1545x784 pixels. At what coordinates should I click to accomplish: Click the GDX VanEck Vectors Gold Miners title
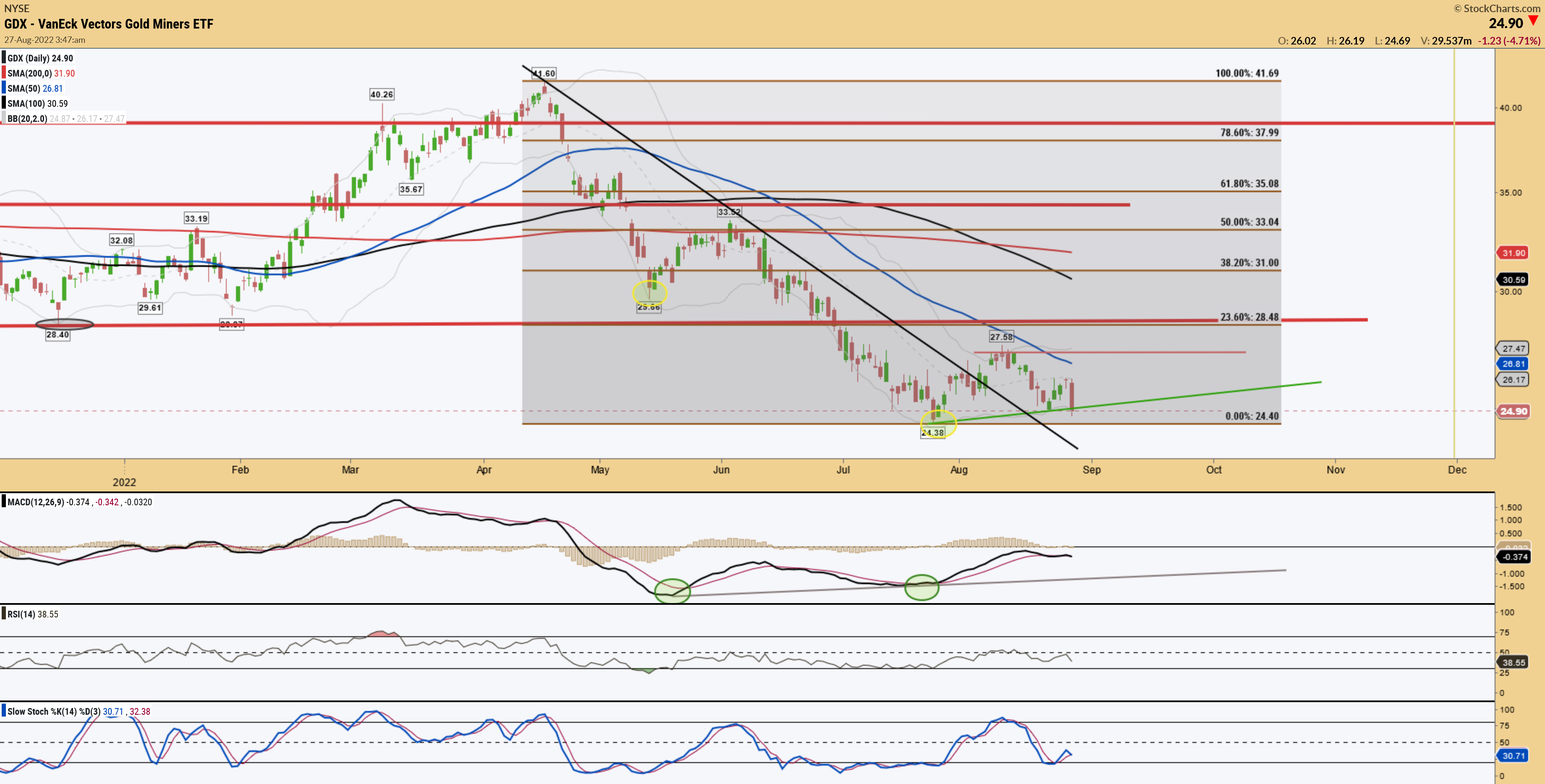point(109,24)
